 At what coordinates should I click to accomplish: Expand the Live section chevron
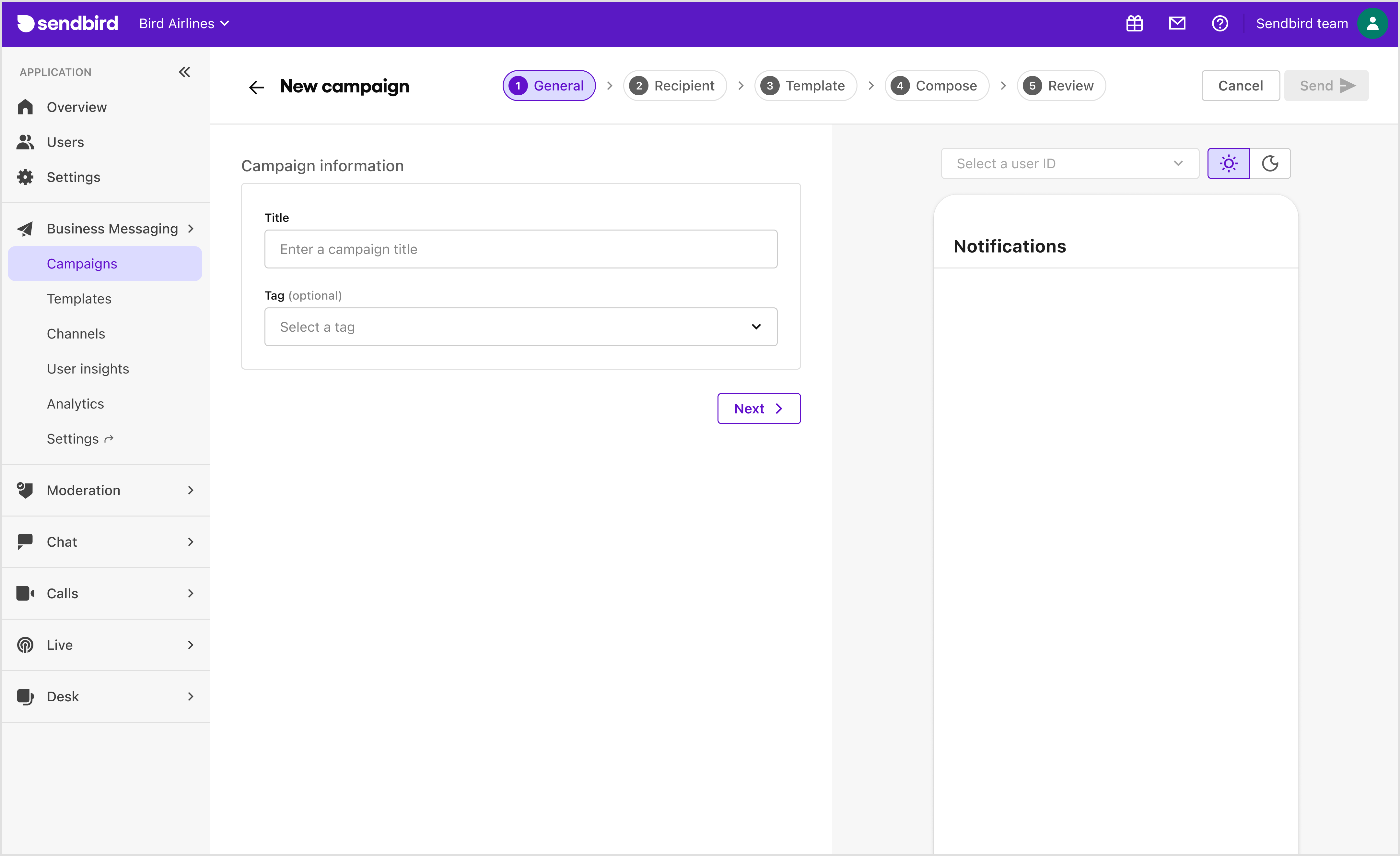pos(191,645)
